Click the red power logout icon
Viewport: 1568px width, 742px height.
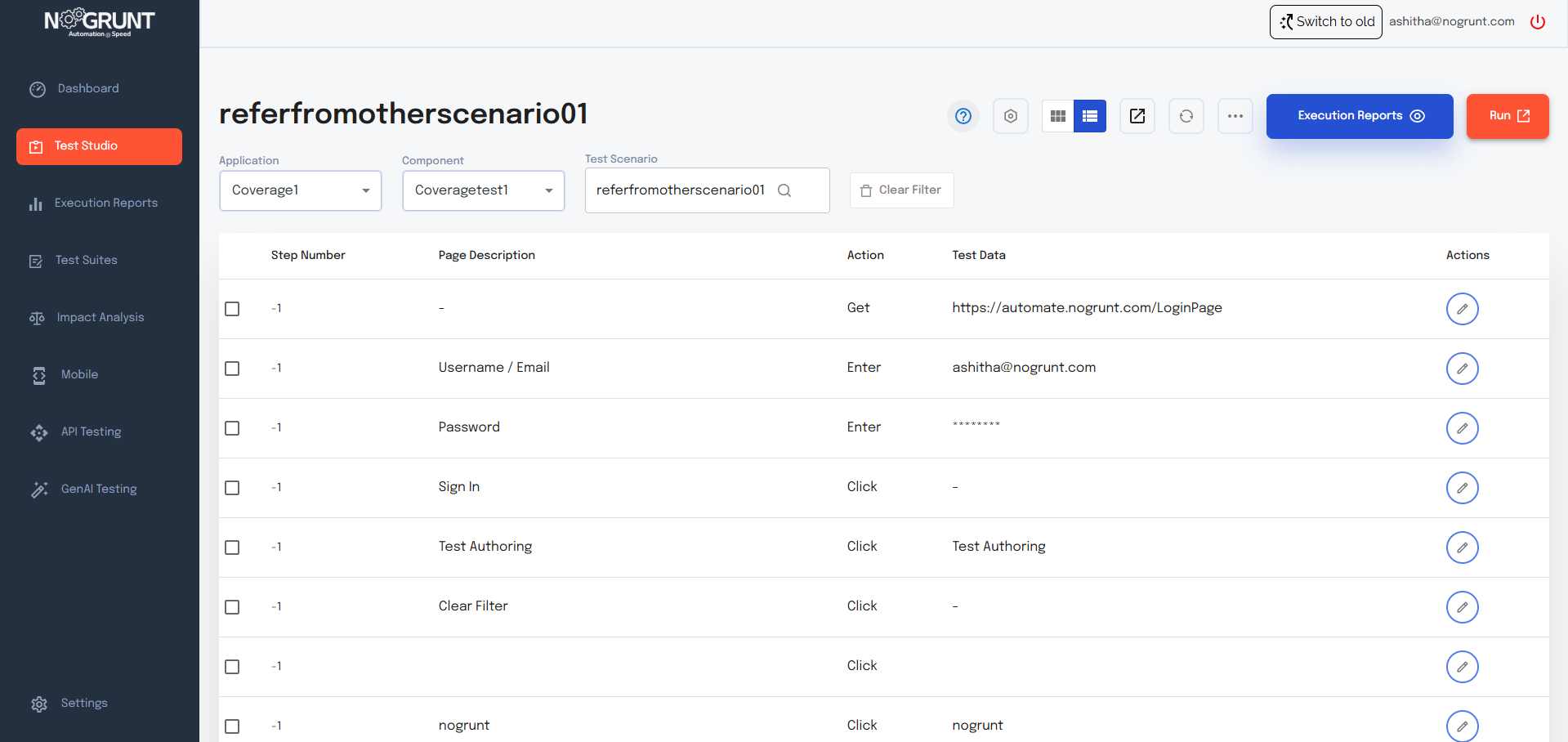click(1538, 22)
